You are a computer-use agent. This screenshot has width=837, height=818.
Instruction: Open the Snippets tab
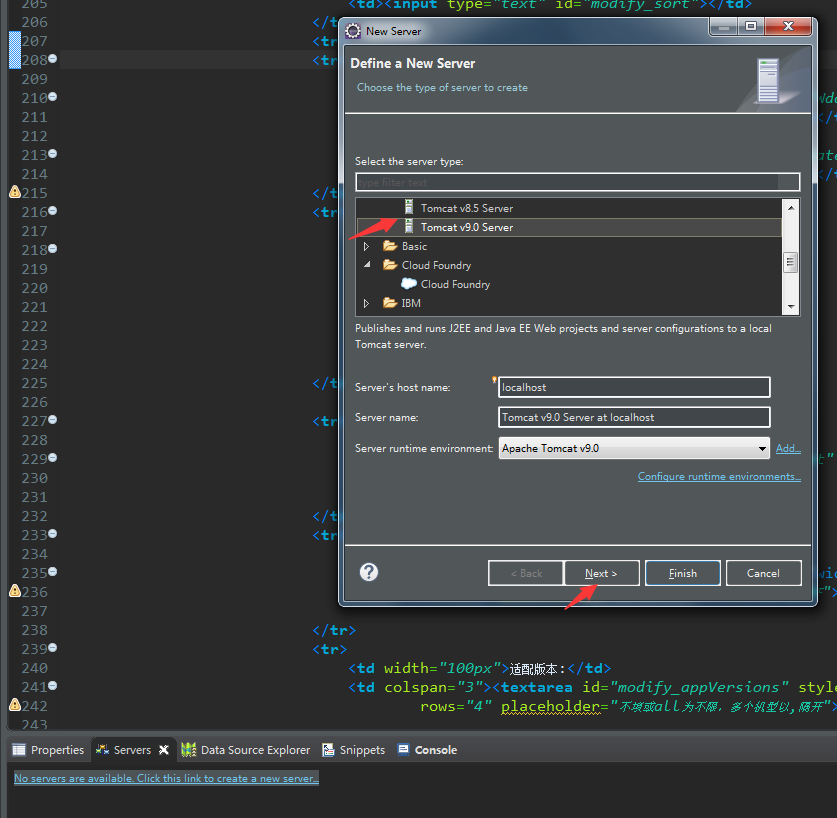[x=353, y=750]
